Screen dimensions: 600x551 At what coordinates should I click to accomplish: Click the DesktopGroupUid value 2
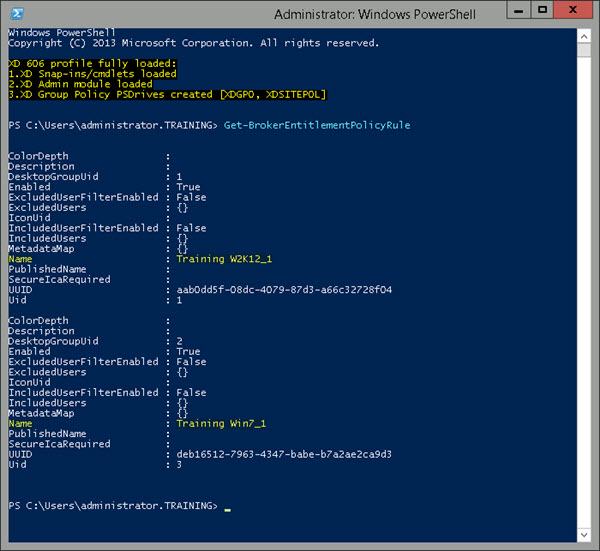pyautogui.click(x=180, y=341)
